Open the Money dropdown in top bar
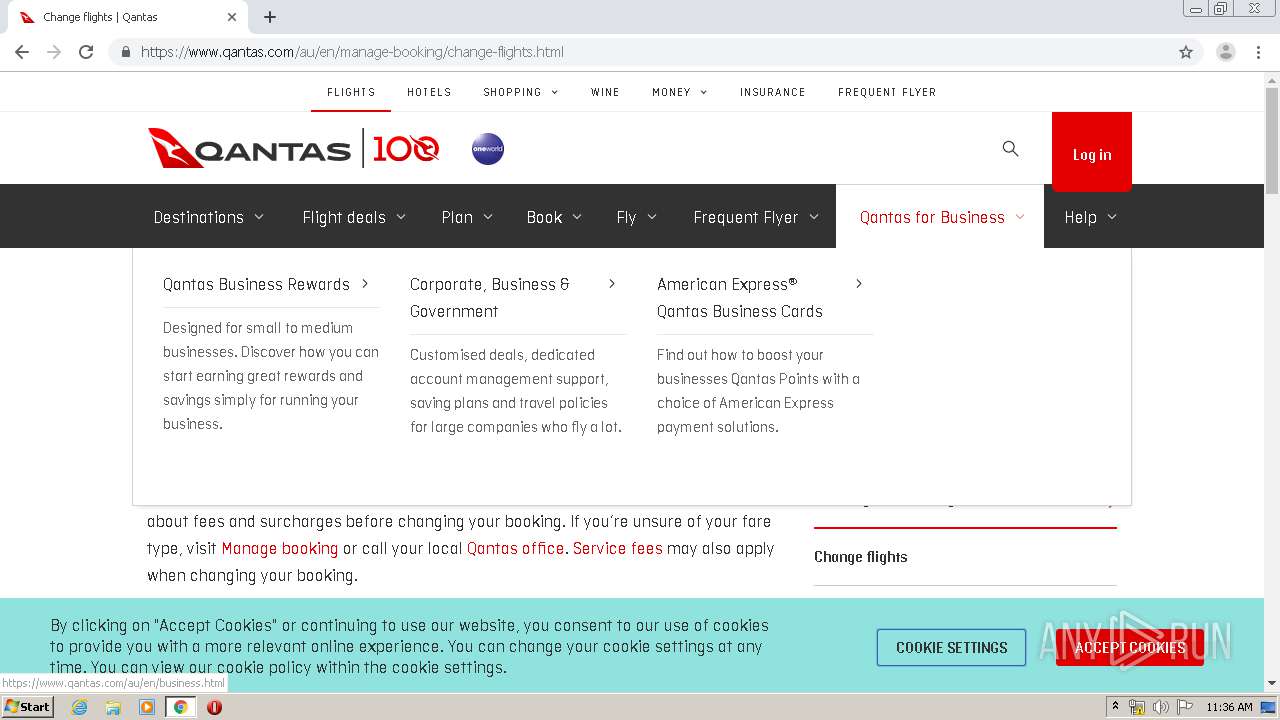This screenshot has width=1280, height=720. tap(680, 92)
